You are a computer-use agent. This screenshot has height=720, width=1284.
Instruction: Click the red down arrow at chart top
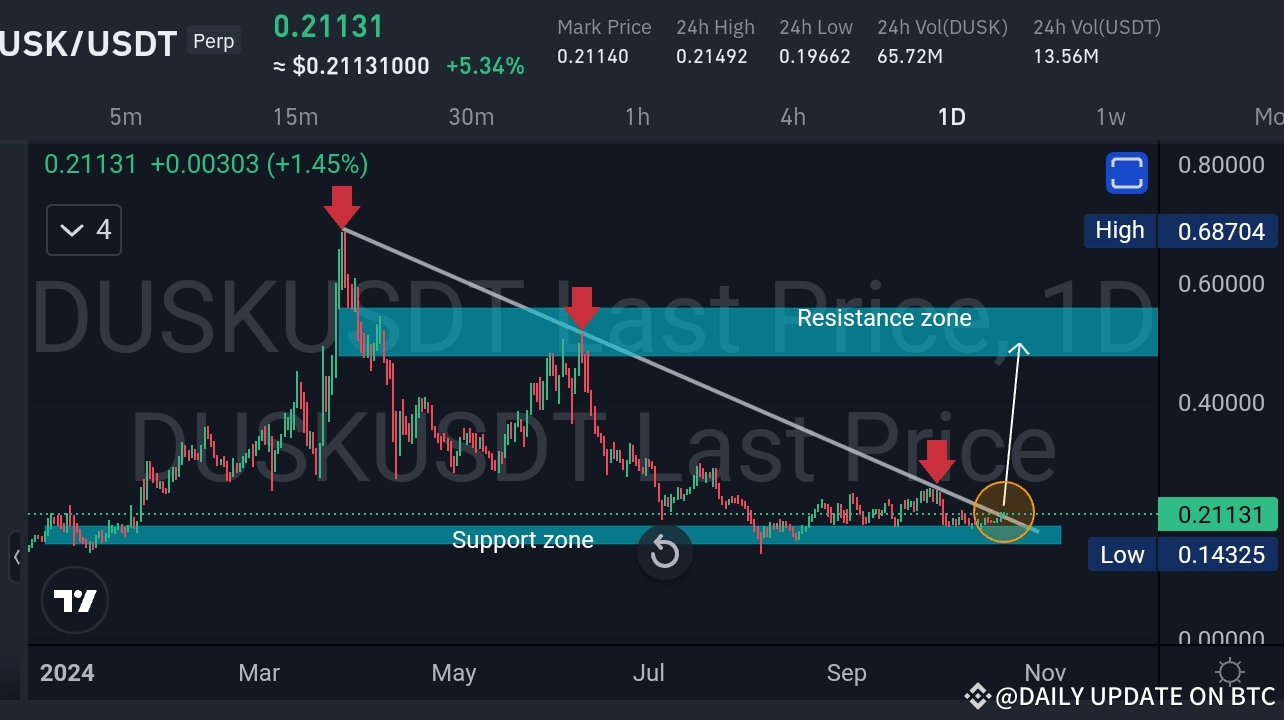[342, 208]
